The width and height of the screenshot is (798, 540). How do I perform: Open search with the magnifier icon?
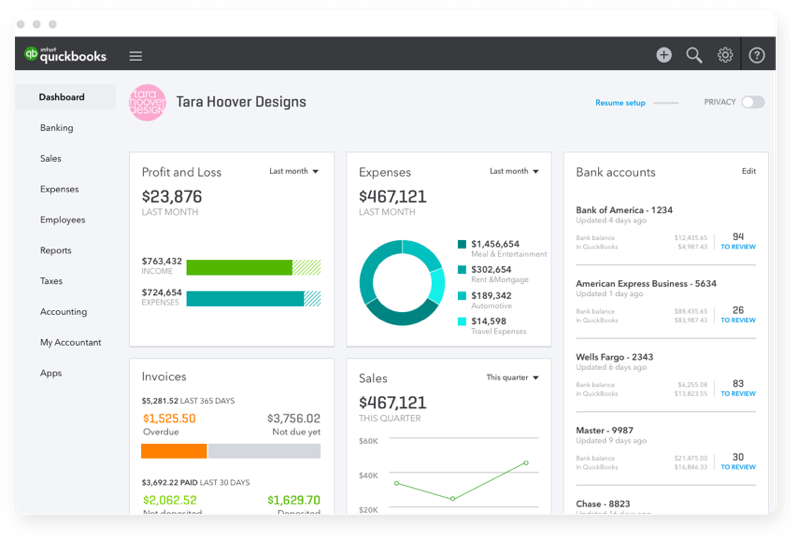point(694,55)
